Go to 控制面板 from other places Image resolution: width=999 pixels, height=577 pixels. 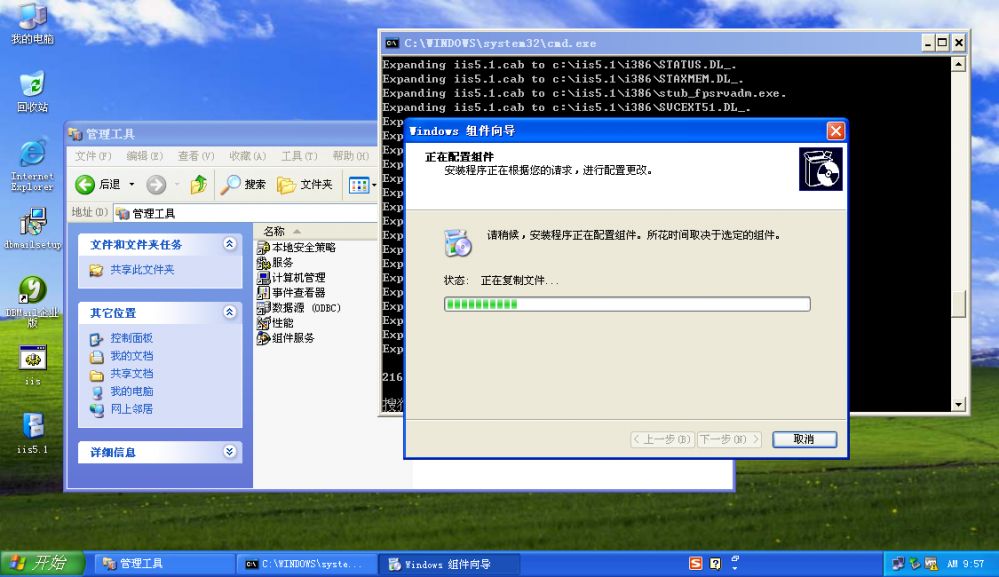131,338
